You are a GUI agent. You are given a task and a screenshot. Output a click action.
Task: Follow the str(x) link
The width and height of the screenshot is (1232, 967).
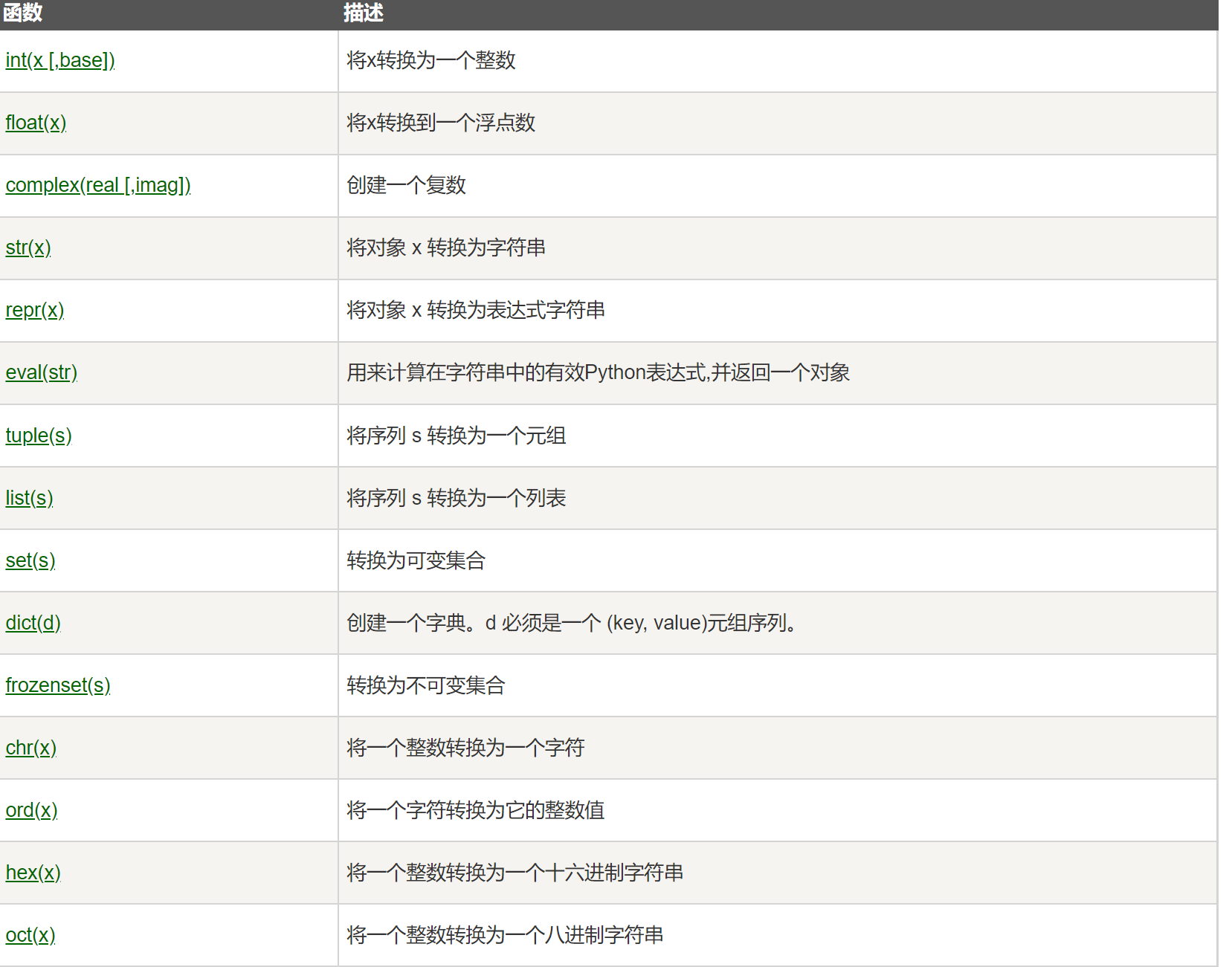(28, 248)
